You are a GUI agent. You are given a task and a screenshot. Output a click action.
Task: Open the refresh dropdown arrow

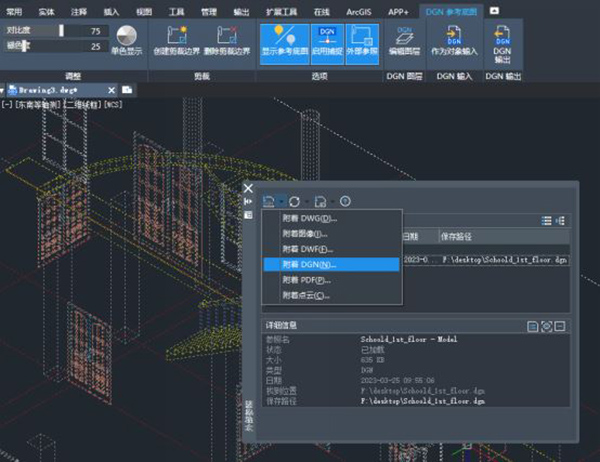(x=308, y=200)
